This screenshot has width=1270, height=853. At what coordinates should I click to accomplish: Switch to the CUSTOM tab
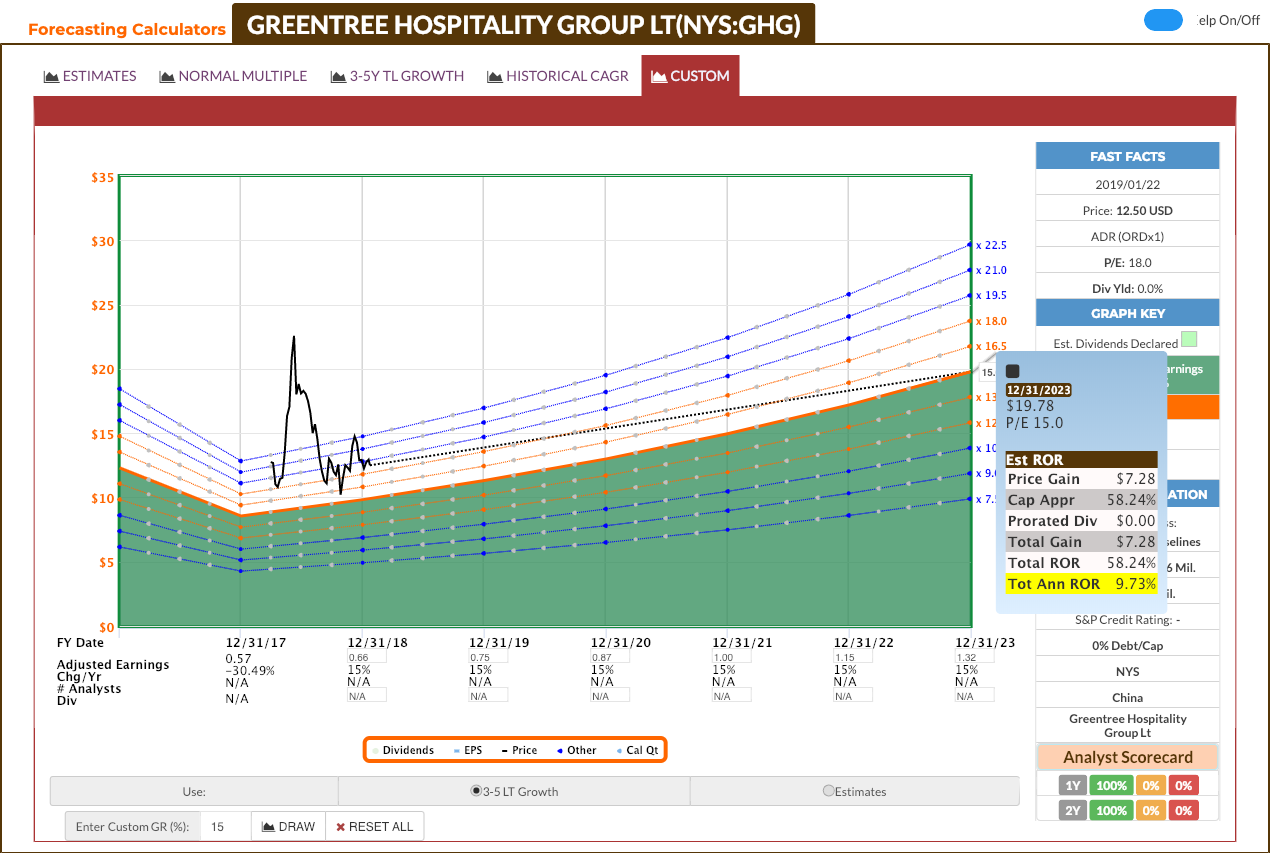690,75
